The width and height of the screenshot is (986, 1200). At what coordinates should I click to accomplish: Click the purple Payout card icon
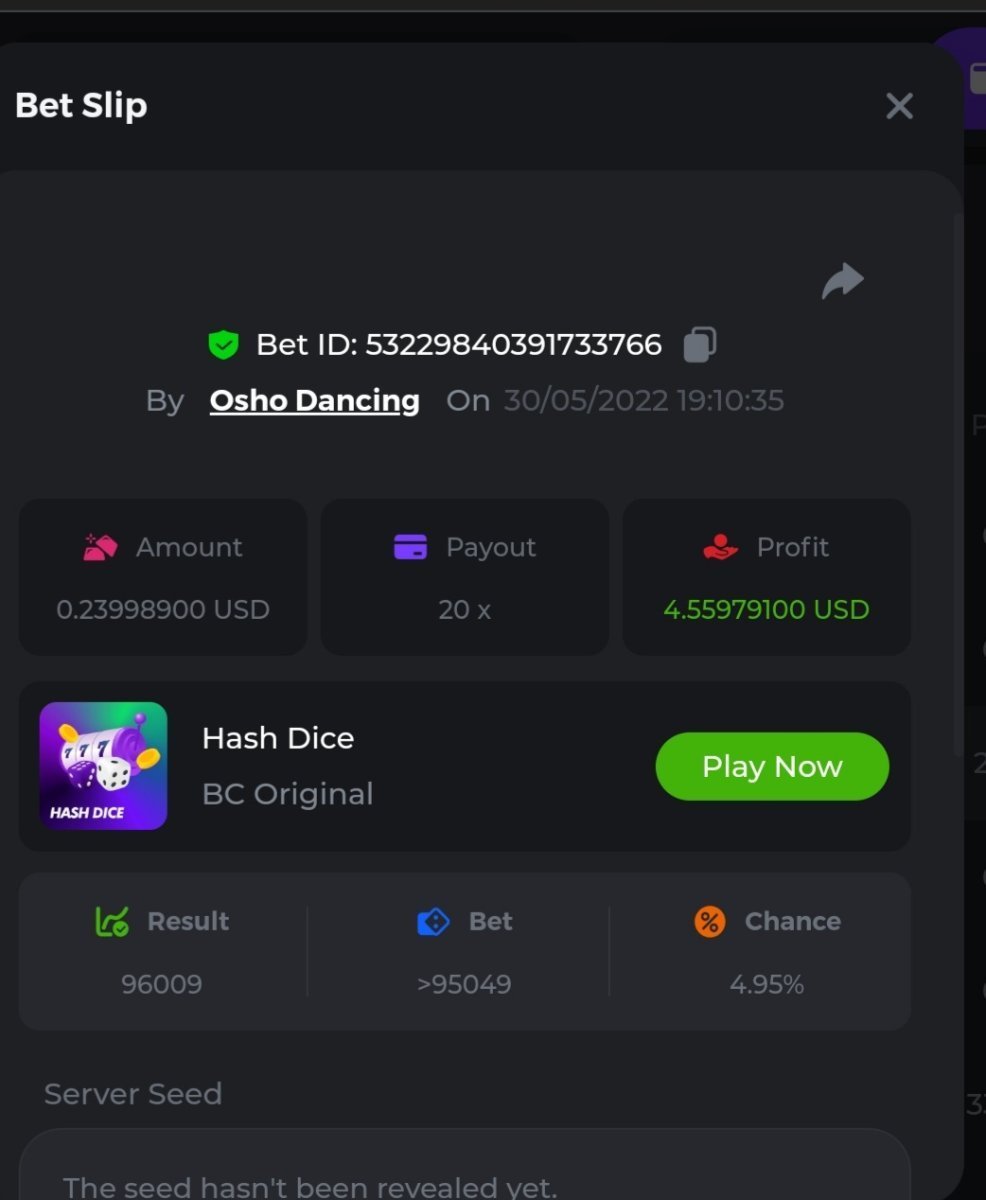coord(410,547)
